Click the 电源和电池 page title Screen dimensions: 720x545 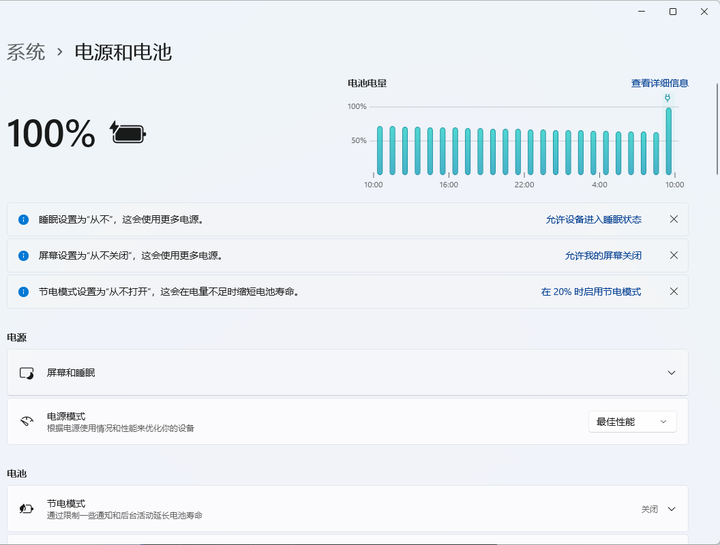pyautogui.click(x=123, y=52)
